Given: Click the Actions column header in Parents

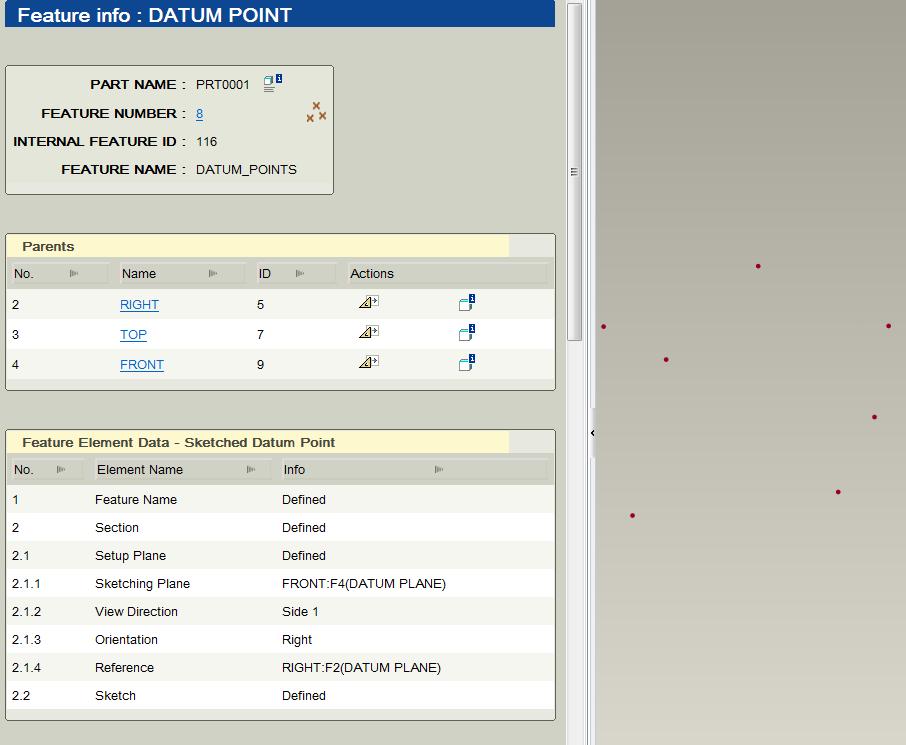Looking at the screenshot, I should pos(372,273).
